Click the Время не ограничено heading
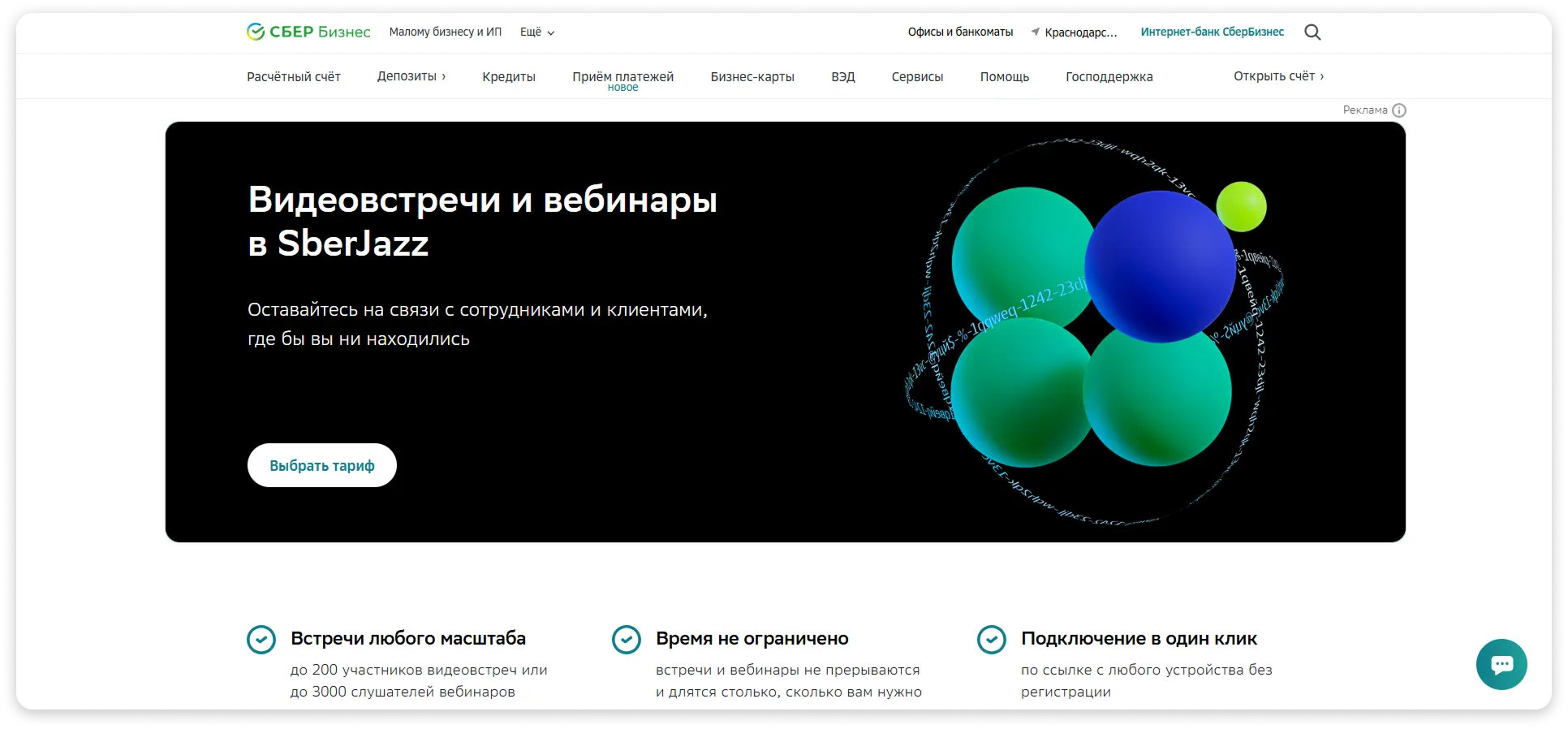 click(752, 639)
